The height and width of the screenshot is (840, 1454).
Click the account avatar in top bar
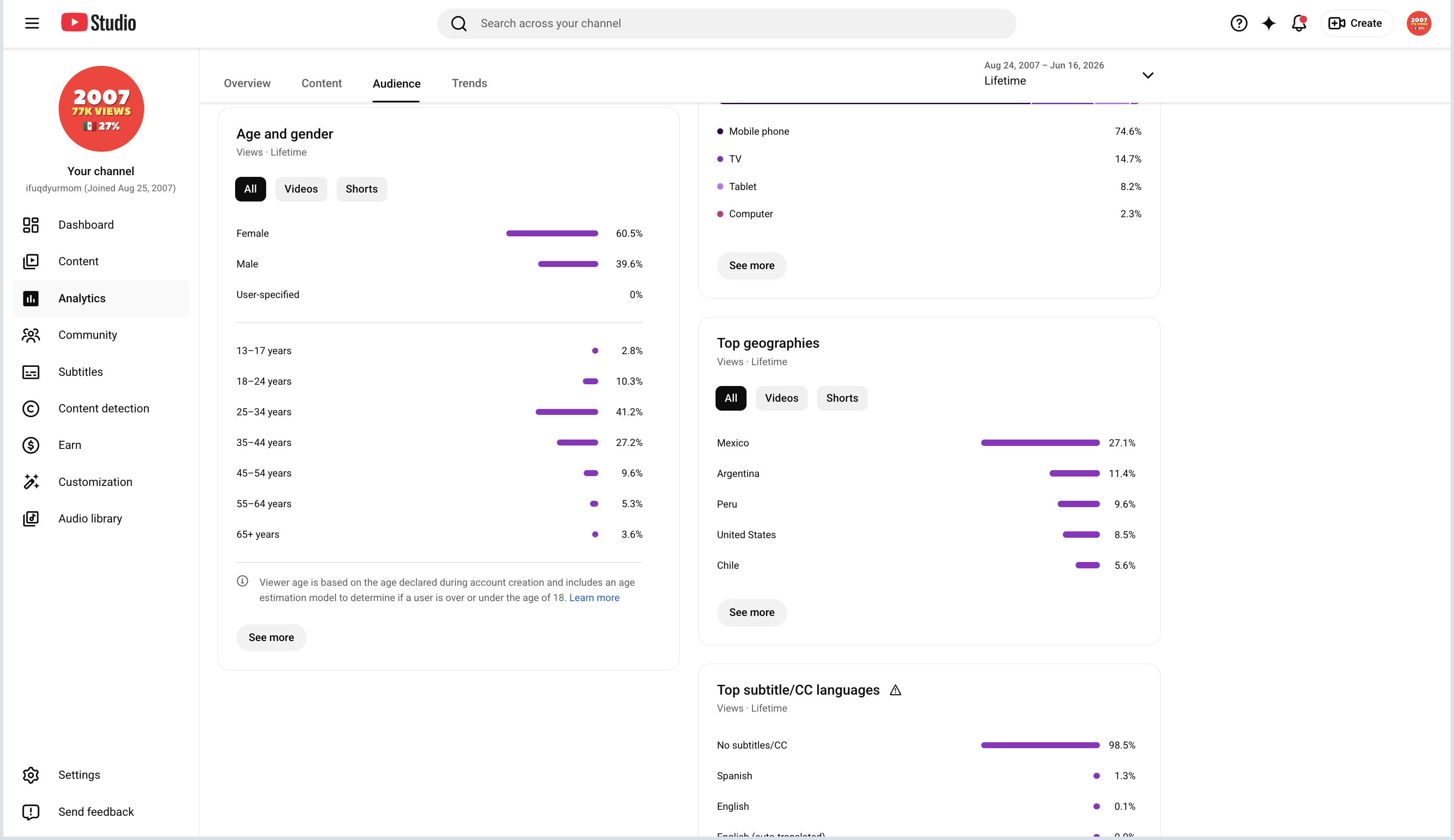1419,24
